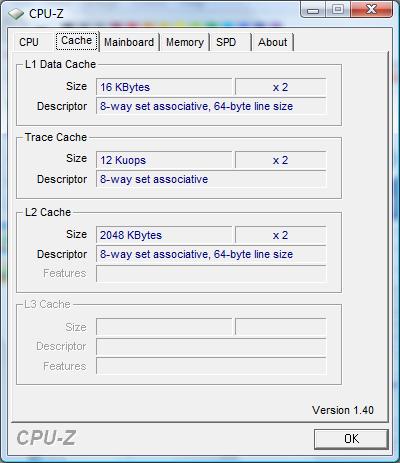Click the L1 Data Cache descriptor field
The image size is (400, 463).
point(211,106)
